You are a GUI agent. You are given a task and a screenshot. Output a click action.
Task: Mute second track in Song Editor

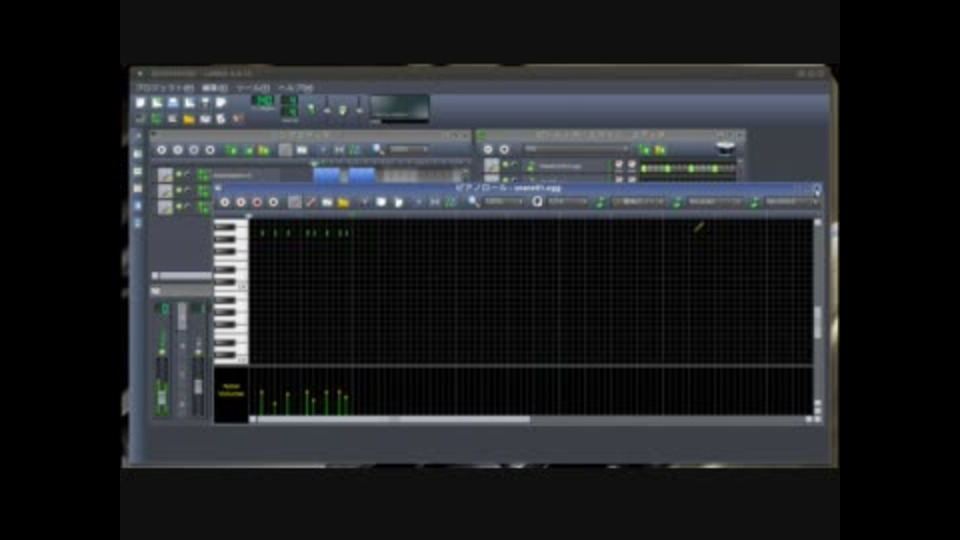(179, 191)
